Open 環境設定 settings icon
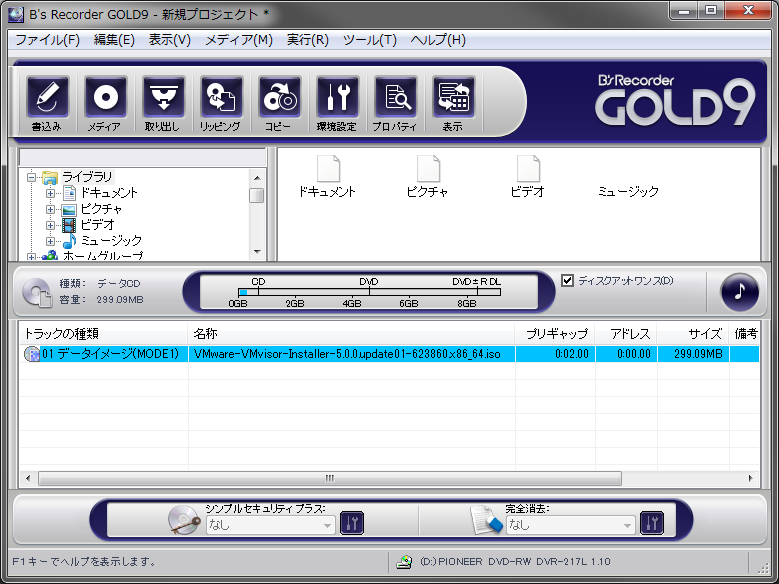This screenshot has width=779, height=584. click(x=337, y=97)
